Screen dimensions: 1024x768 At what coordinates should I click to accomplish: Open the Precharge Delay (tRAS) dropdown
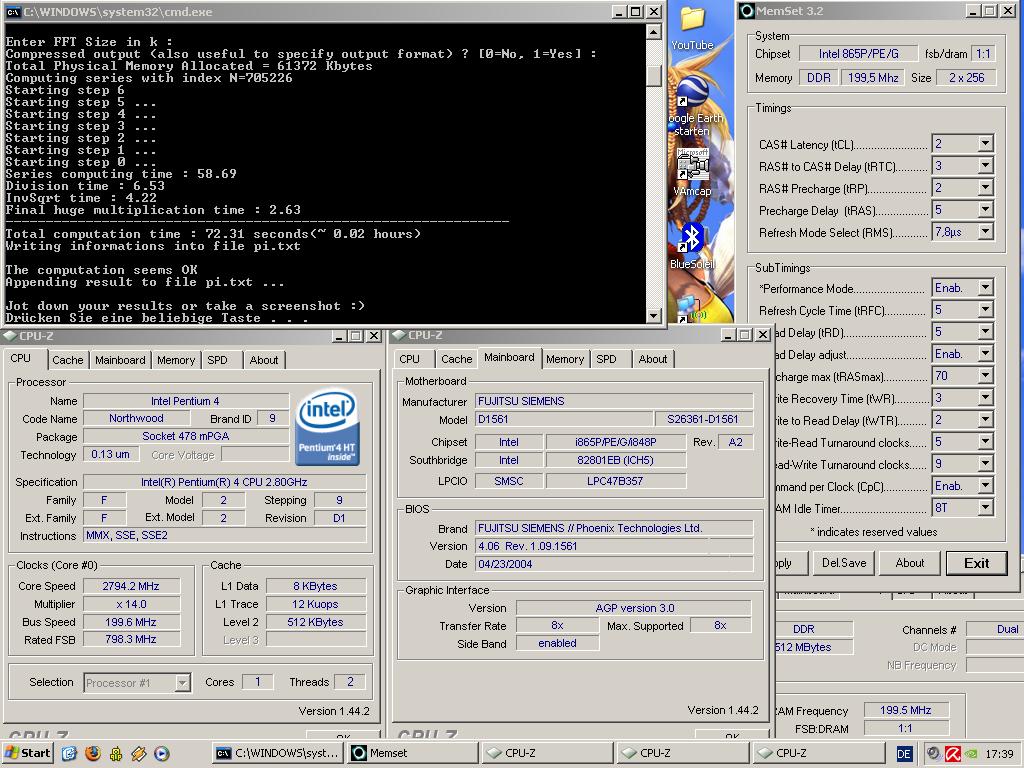tap(985, 210)
